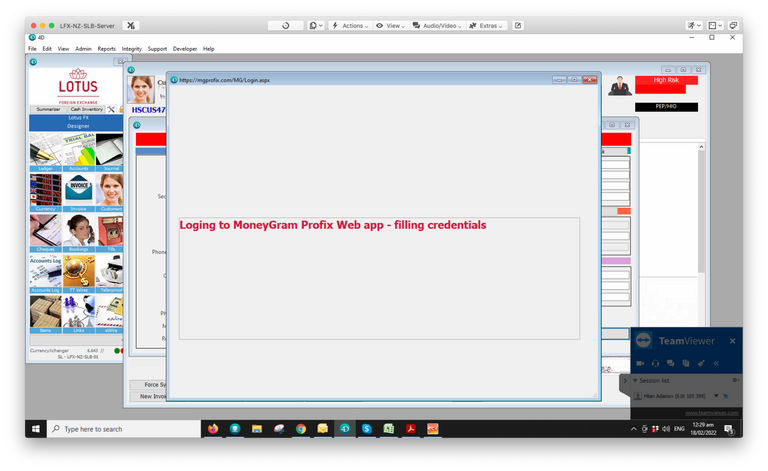The height and width of the screenshot is (471, 768).
Task: Click the remote control cursor icon for Milan Adamov
Action: tap(726, 396)
